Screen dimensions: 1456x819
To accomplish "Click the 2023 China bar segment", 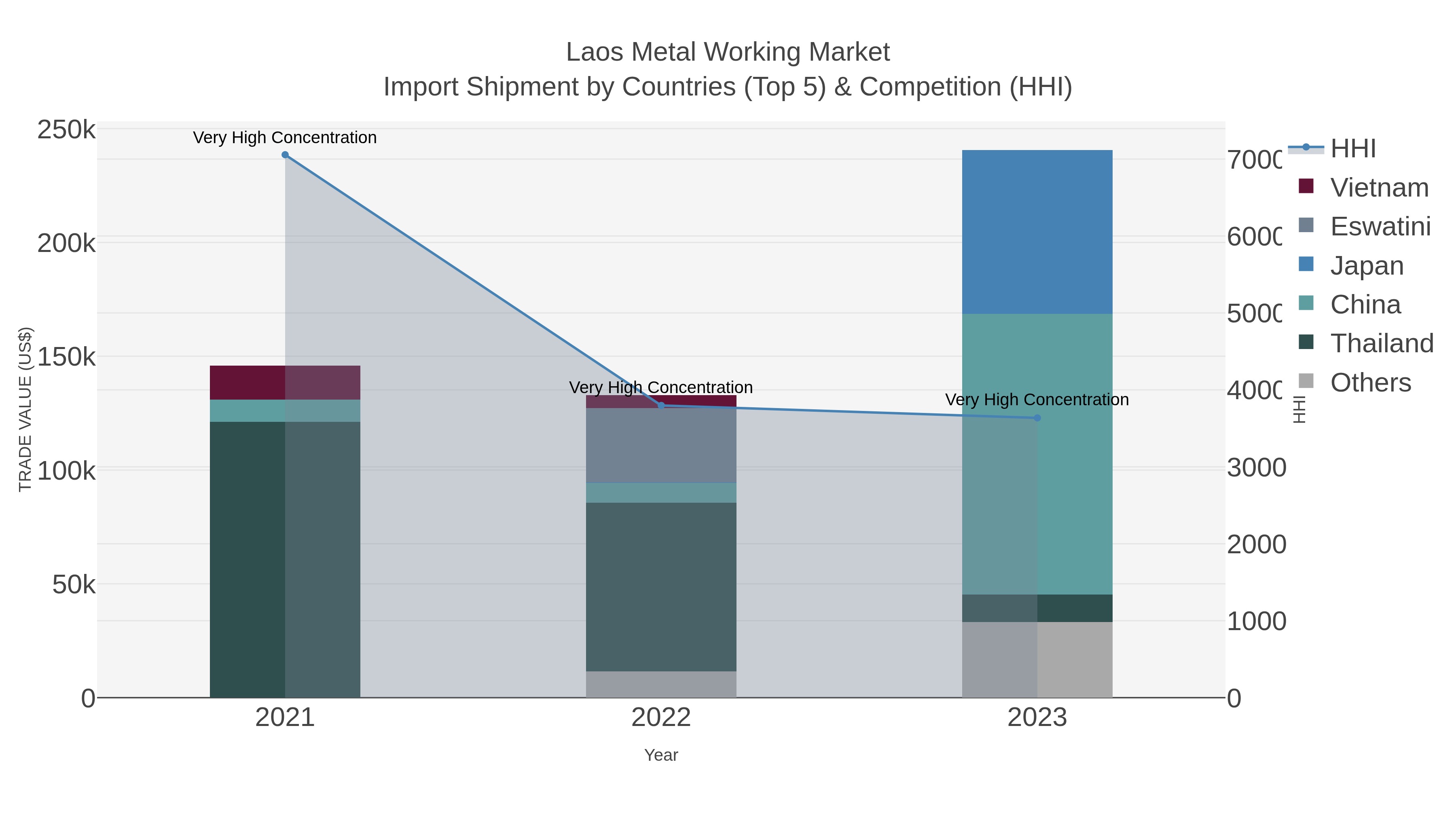I will [x=1037, y=454].
